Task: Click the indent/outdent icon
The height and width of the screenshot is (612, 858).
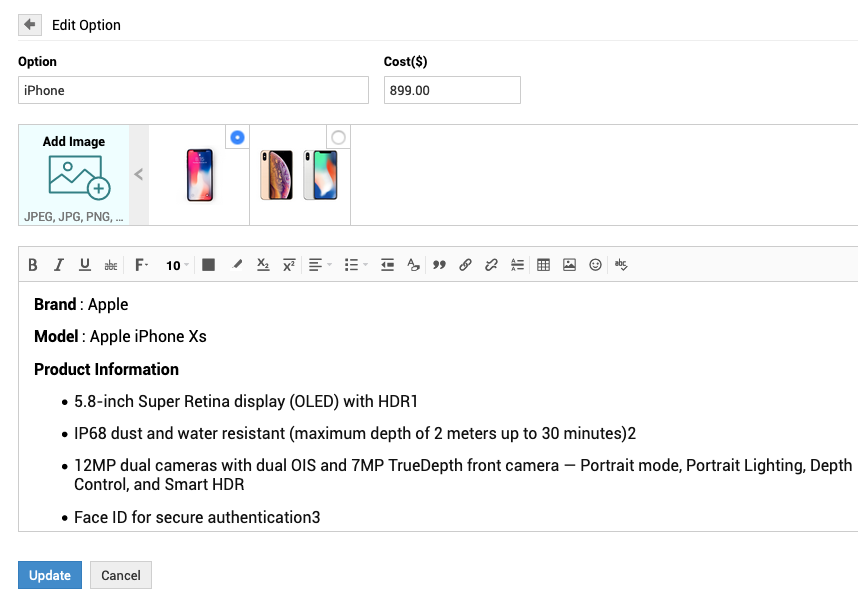Action: (x=387, y=265)
